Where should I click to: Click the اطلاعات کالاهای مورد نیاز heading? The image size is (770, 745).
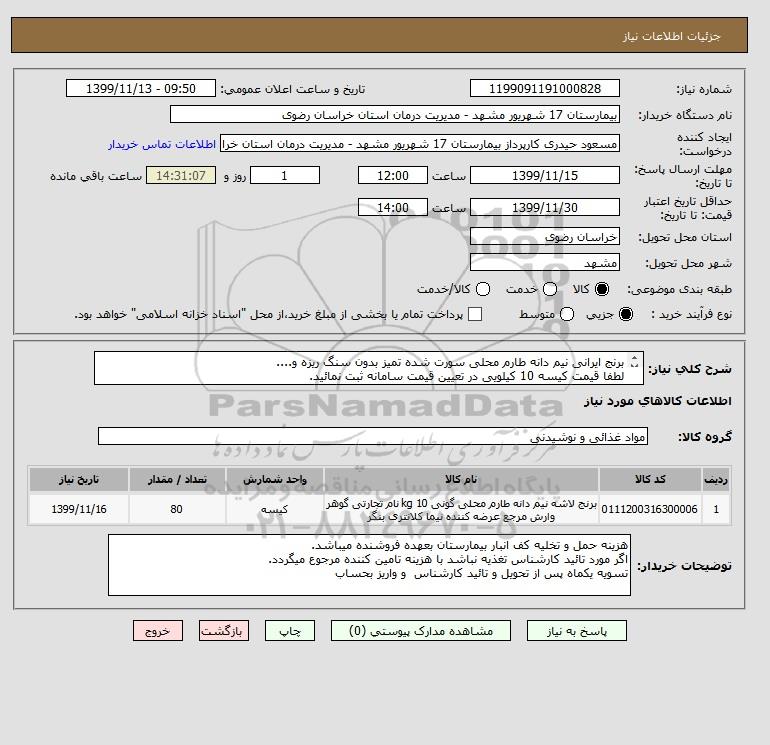click(x=658, y=401)
